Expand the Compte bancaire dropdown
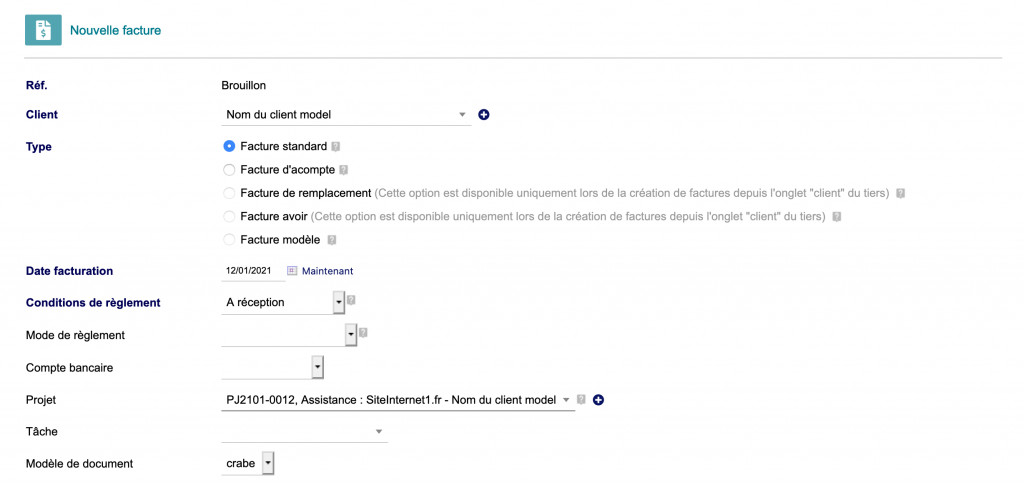This screenshot has height=483, width=1024. point(317,368)
